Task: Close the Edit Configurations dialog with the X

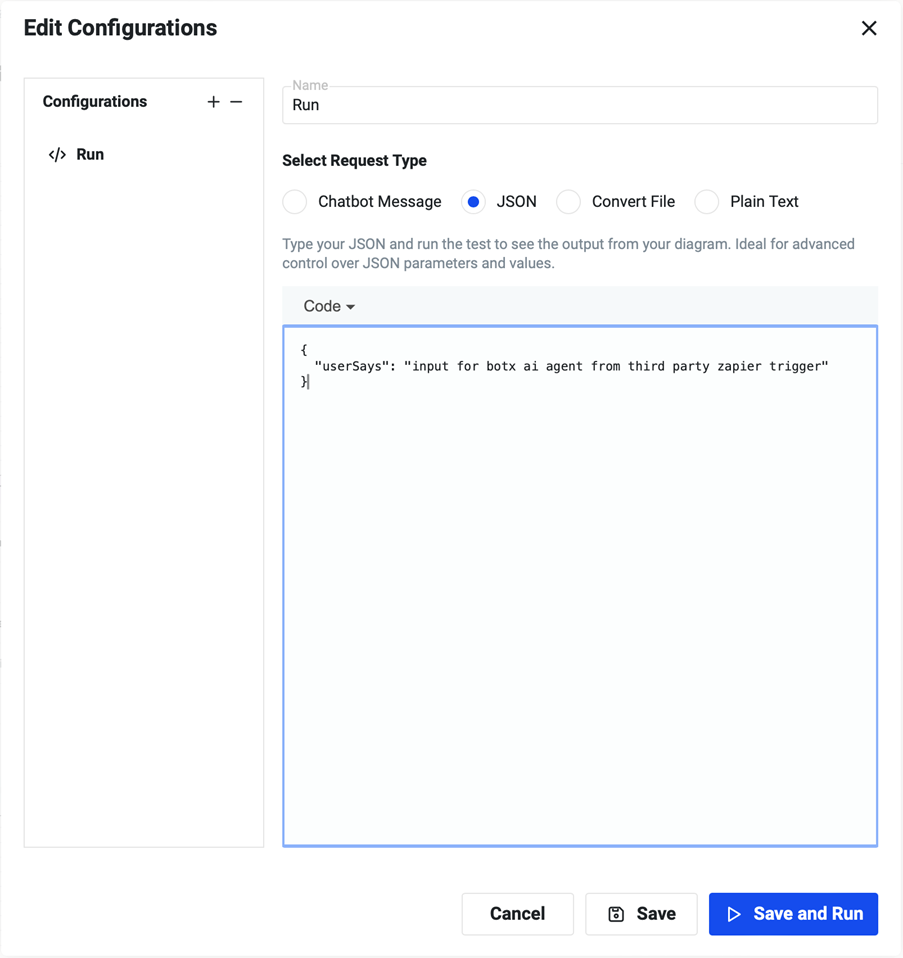Action: pos(869,28)
